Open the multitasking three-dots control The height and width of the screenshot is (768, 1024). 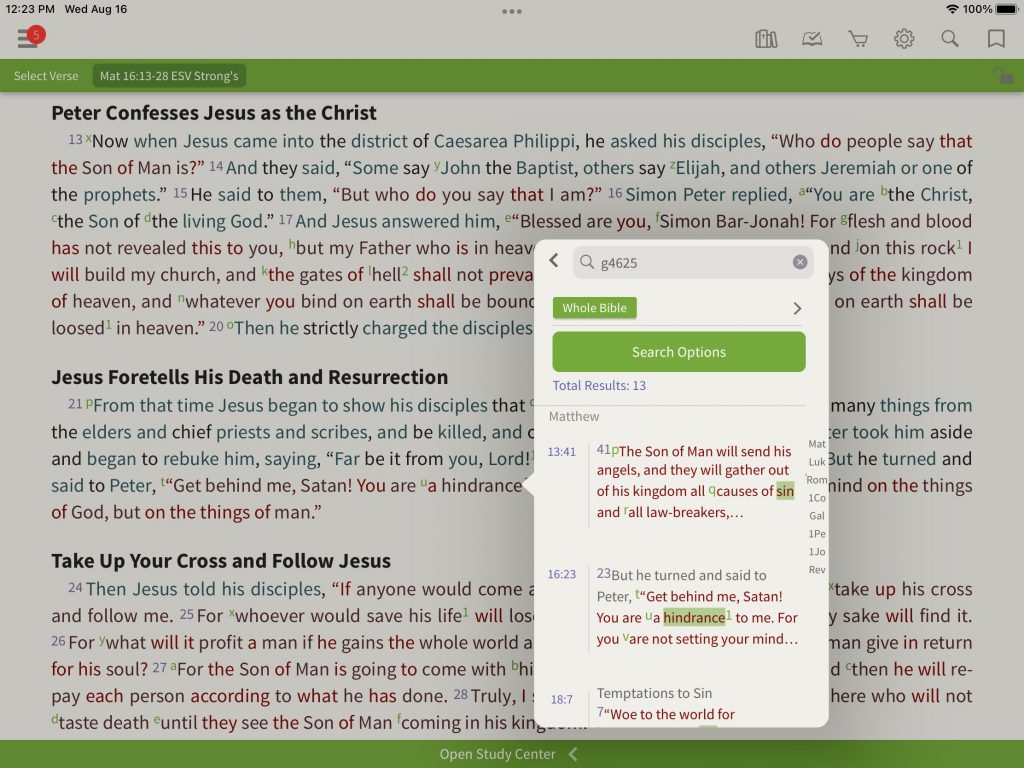(x=512, y=11)
